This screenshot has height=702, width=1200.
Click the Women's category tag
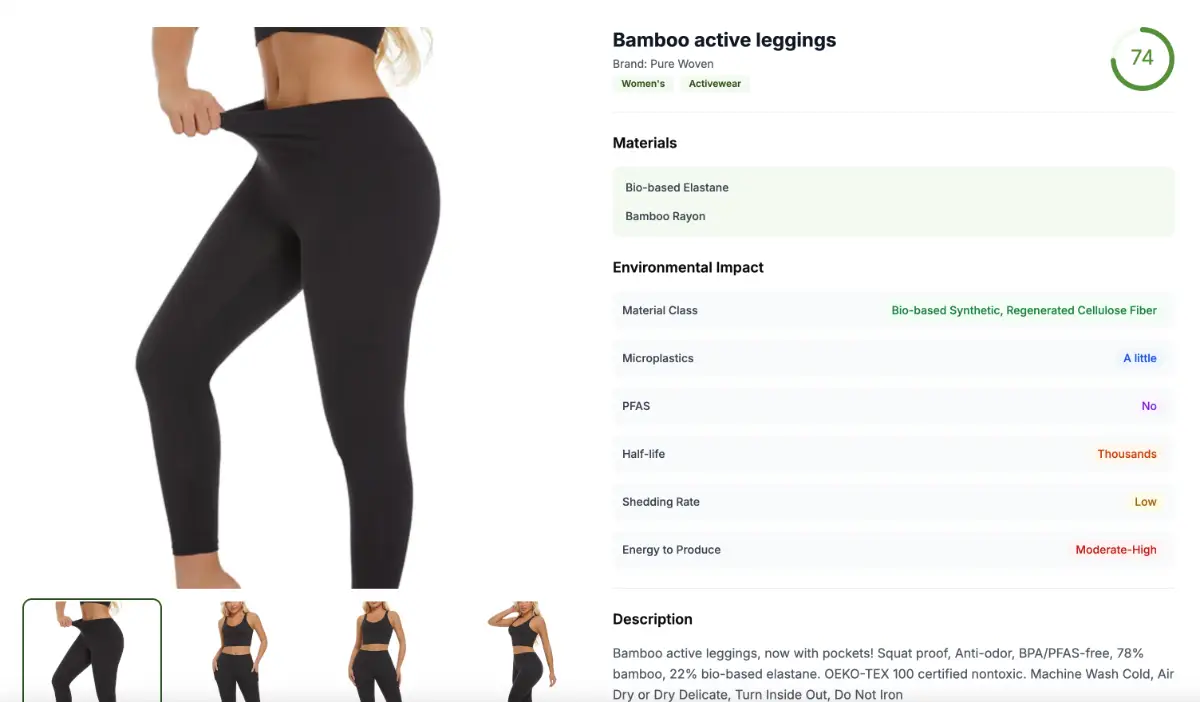[643, 84]
